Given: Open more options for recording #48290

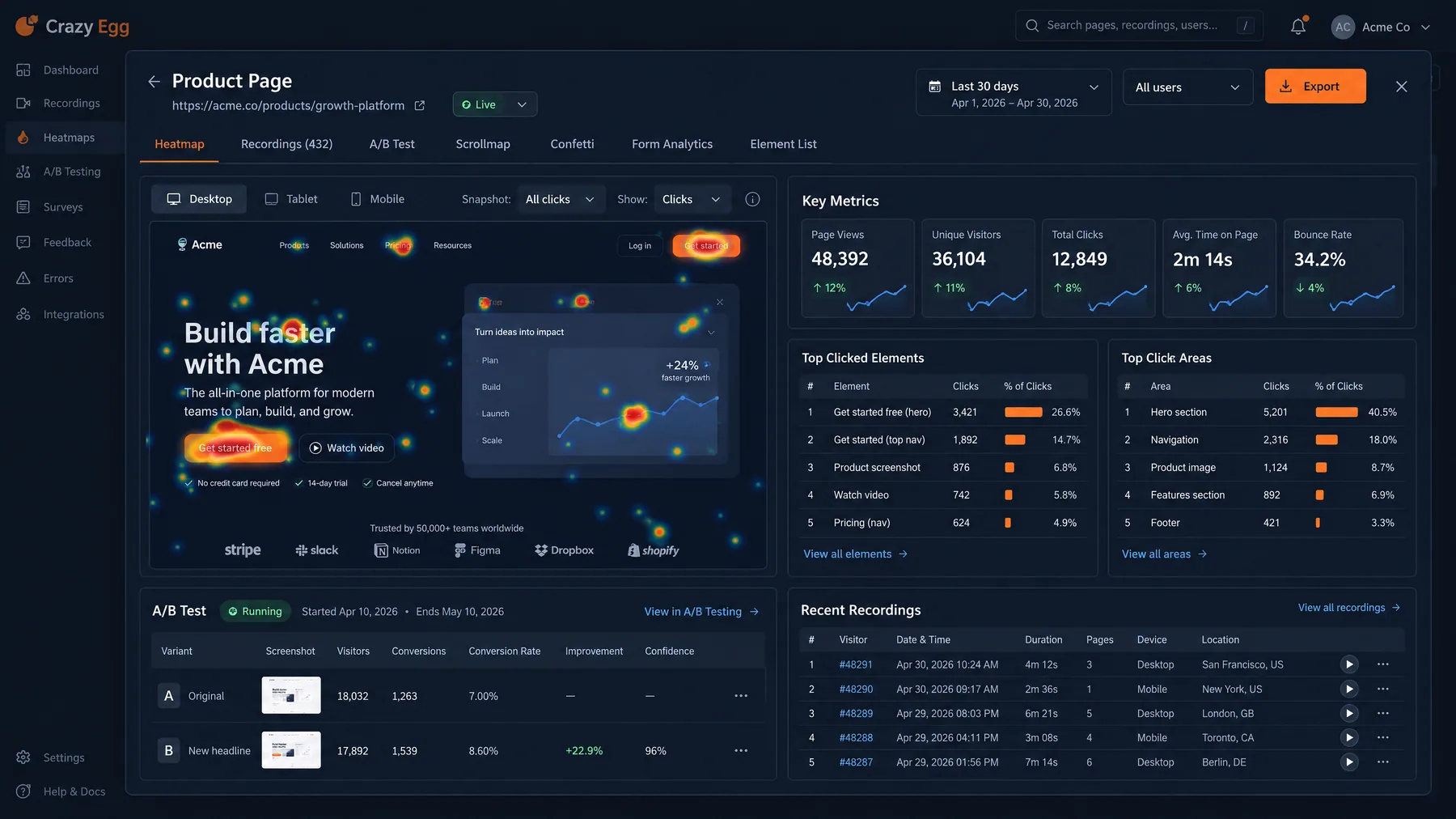Looking at the screenshot, I should 1383,689.
